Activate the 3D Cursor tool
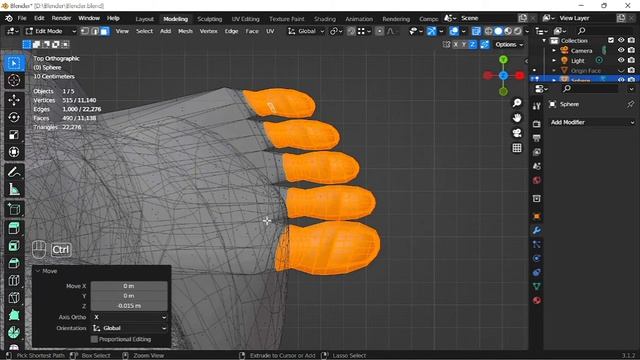Screen dimensions: 640x360 (x=14, y=80)
